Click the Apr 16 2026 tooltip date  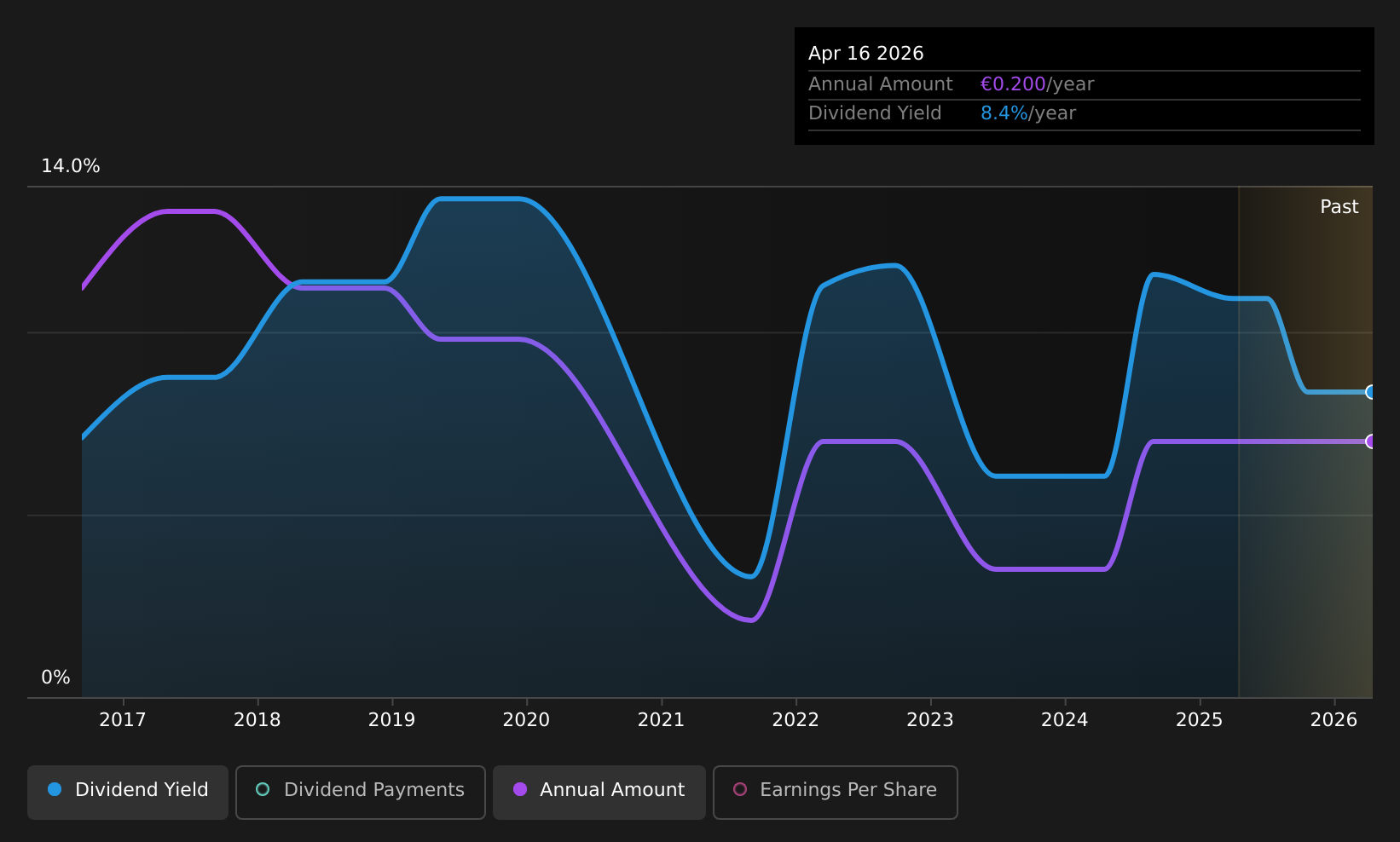click(x=866, y=54)
